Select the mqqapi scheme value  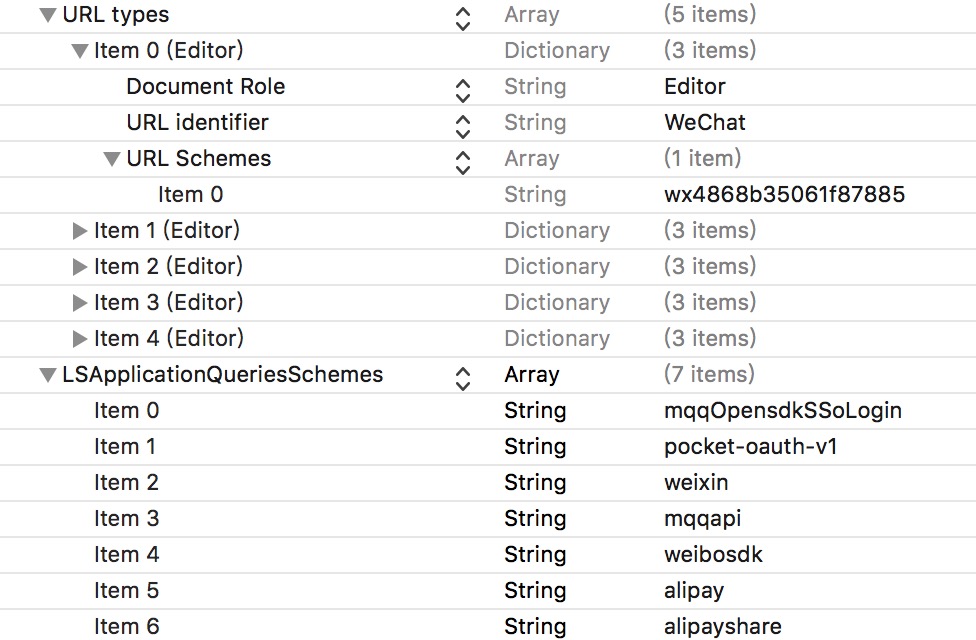[703, 519]
